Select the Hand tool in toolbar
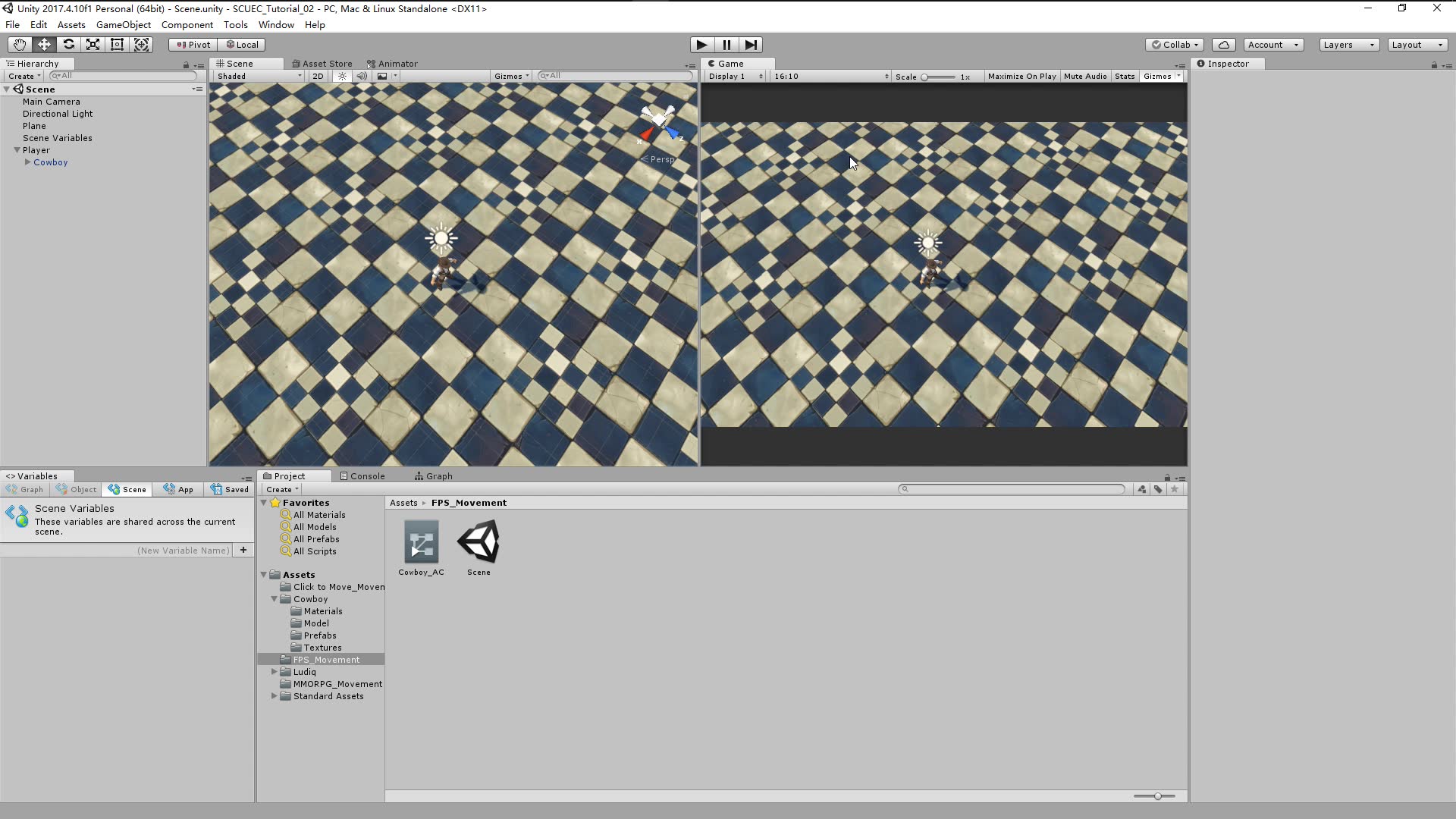This screenshot has height=819, width=1456. 20,45
